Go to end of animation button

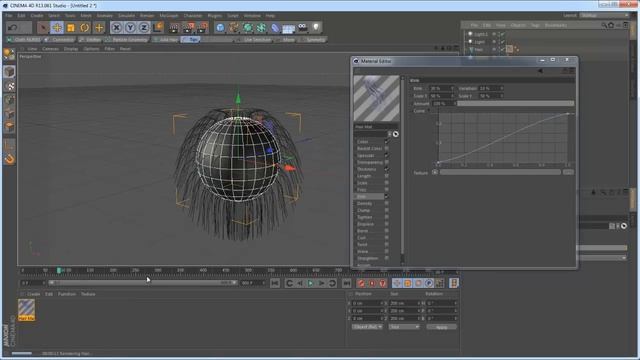click(x=347, y=283)
